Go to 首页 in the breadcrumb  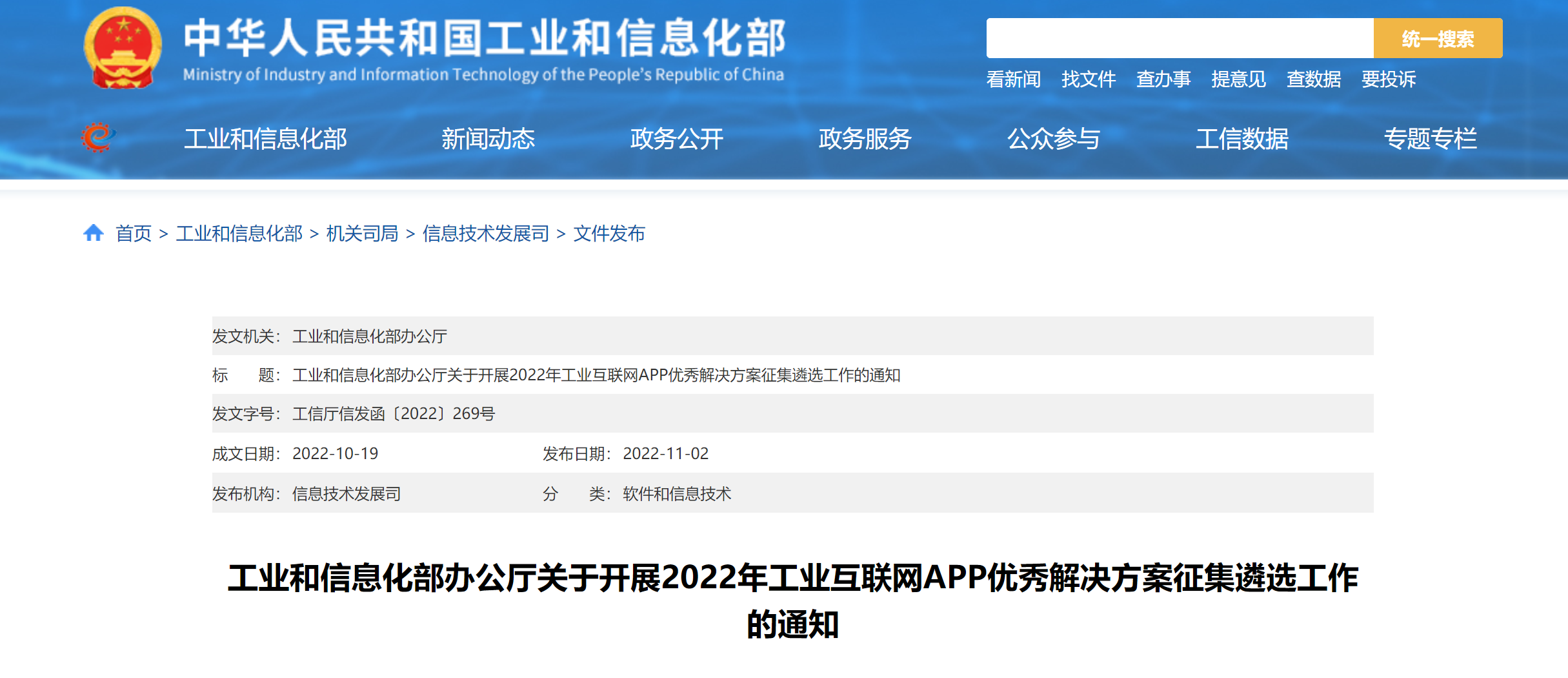[x=134, y=233]
